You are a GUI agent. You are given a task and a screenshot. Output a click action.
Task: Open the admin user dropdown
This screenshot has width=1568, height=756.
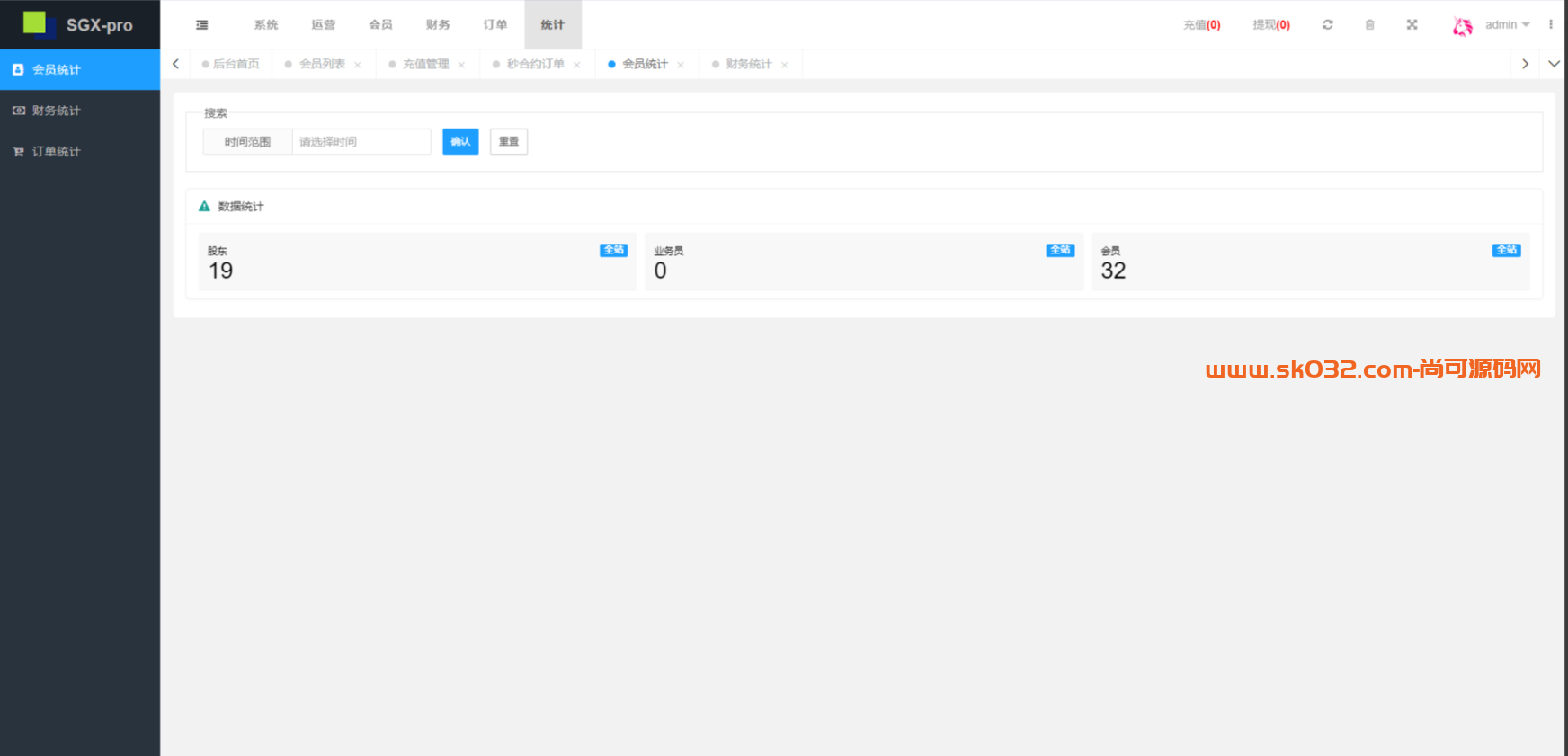pos(1507,25)
